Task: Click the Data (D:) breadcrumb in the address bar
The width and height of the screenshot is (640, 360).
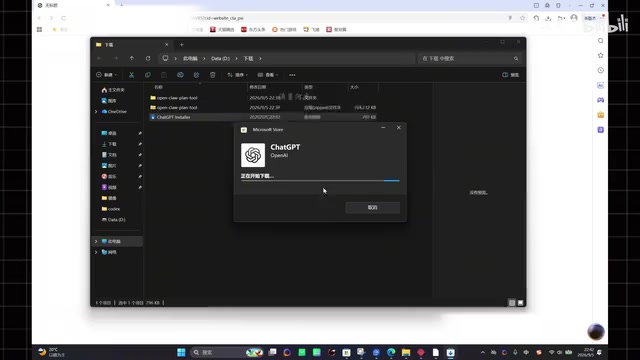Action: point(220,58)
